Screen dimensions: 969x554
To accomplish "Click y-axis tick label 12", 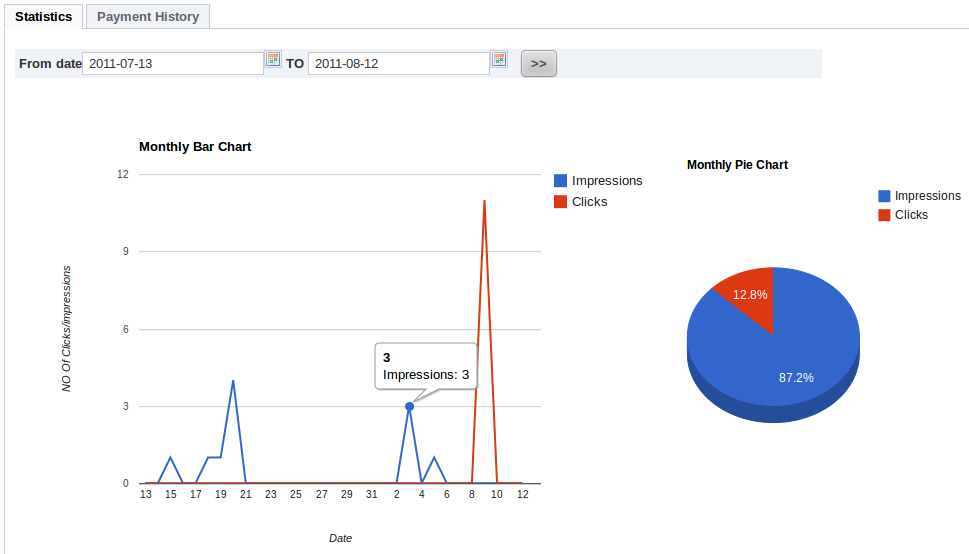I will [x=123, y=174].
